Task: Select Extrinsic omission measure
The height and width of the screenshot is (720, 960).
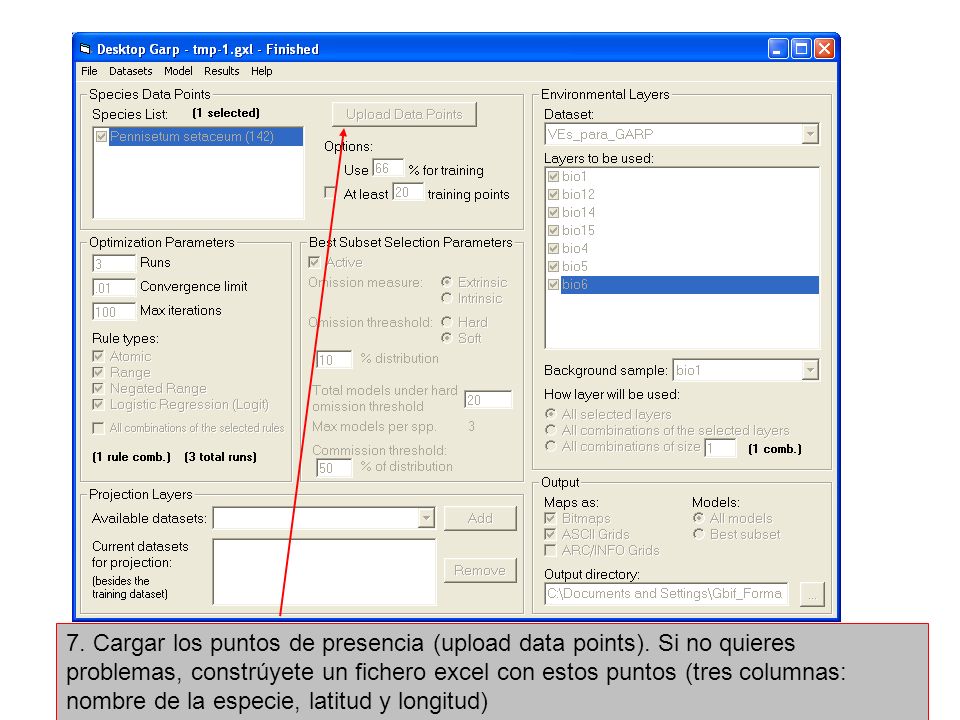Action: tap(447, 282)
